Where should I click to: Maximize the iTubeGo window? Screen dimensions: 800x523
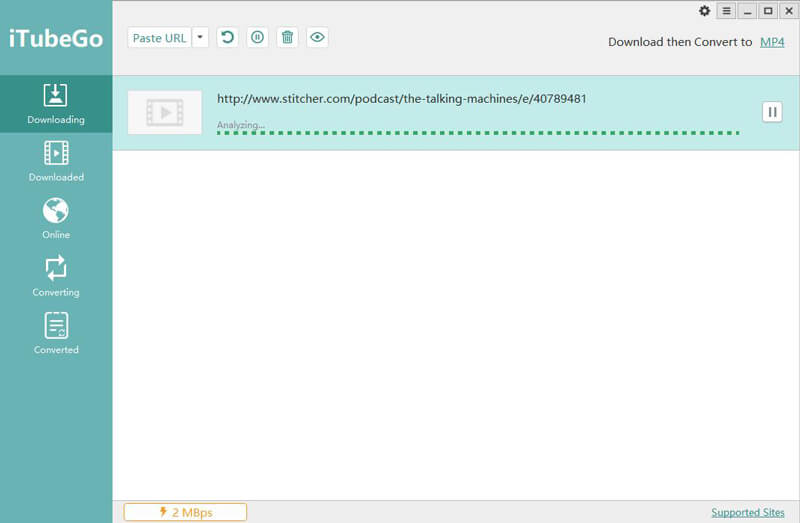768,11
